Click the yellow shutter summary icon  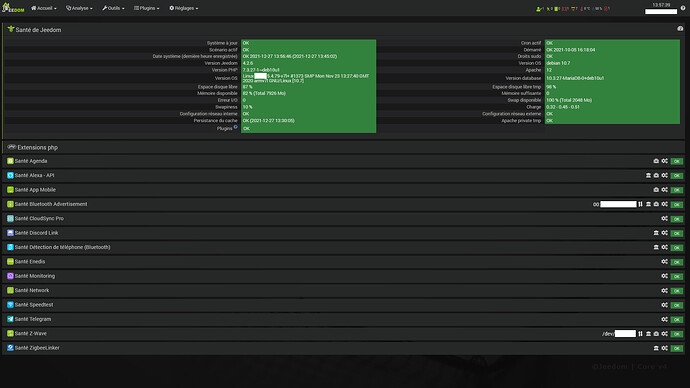pos(575,9)
